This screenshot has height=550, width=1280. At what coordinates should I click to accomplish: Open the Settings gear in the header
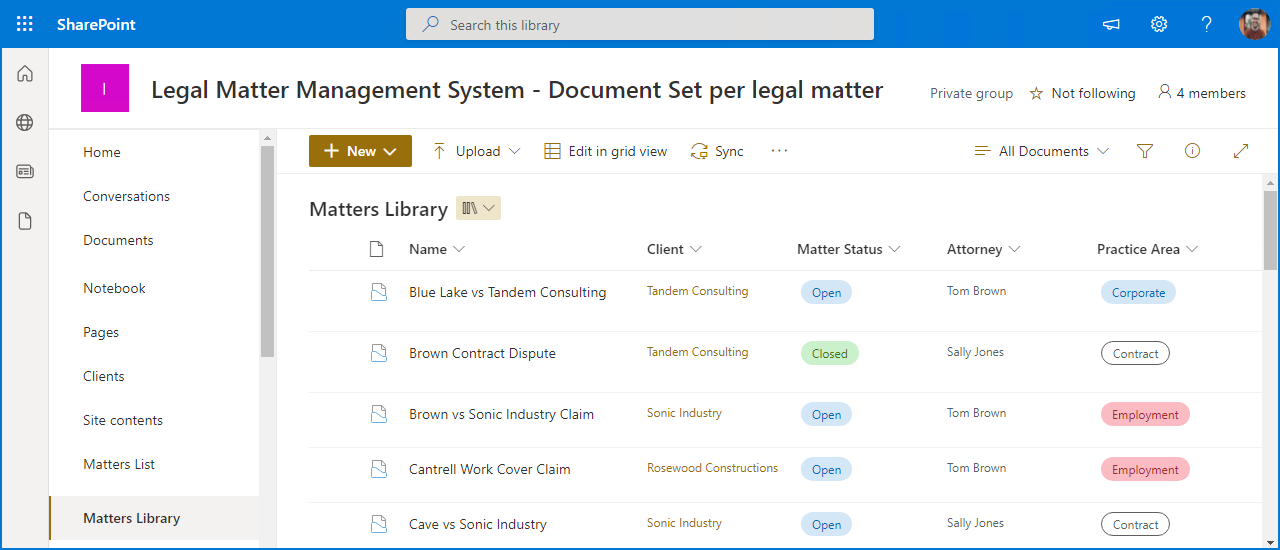click(1159, 24)
